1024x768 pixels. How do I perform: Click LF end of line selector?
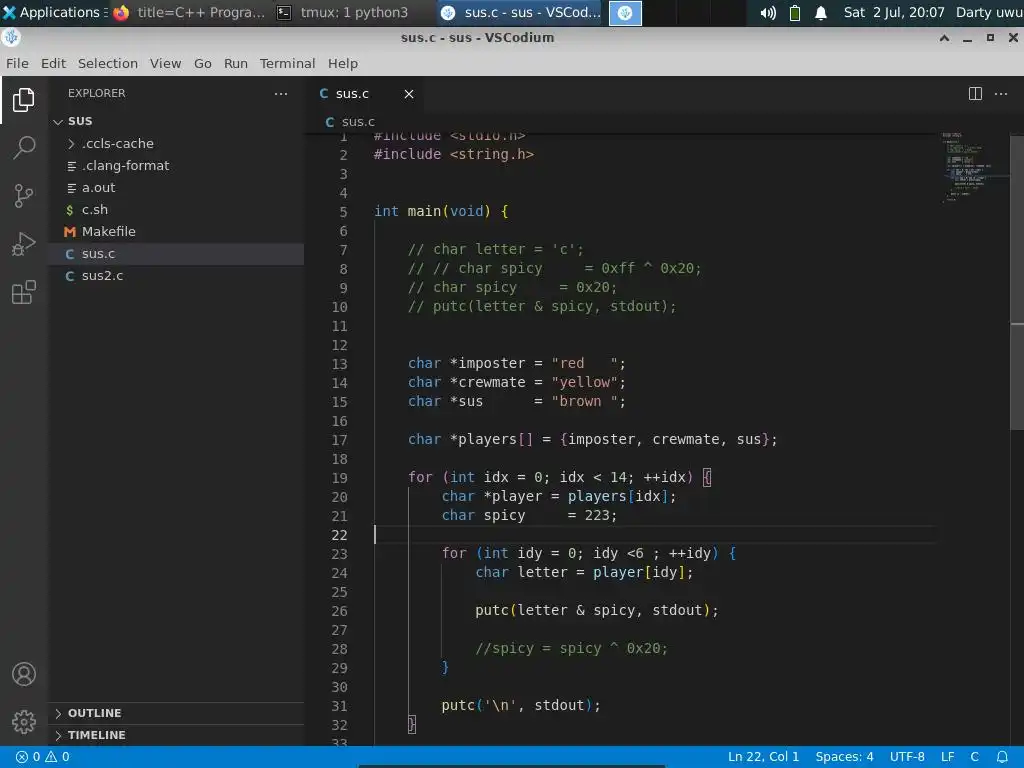point(948,757)
